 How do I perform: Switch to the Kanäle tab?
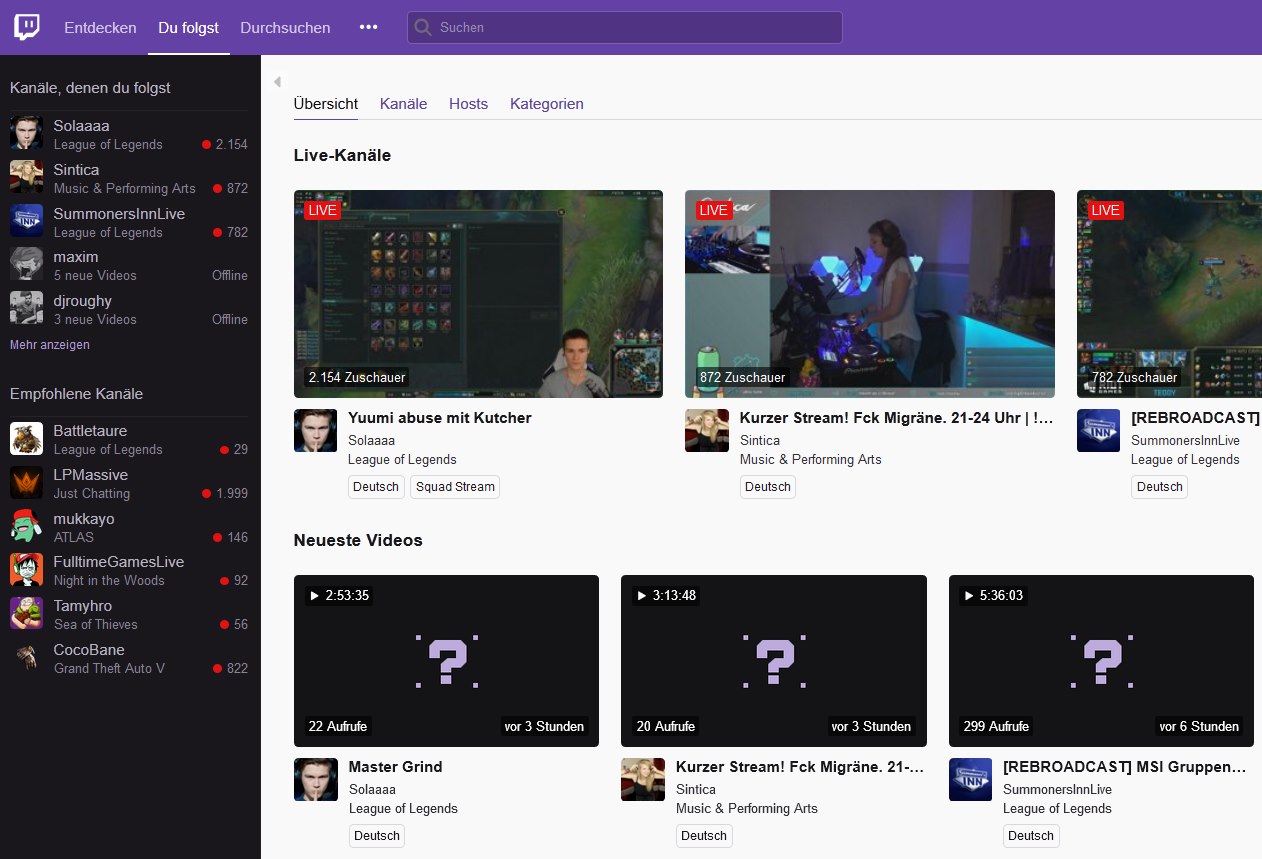[403, 104]
